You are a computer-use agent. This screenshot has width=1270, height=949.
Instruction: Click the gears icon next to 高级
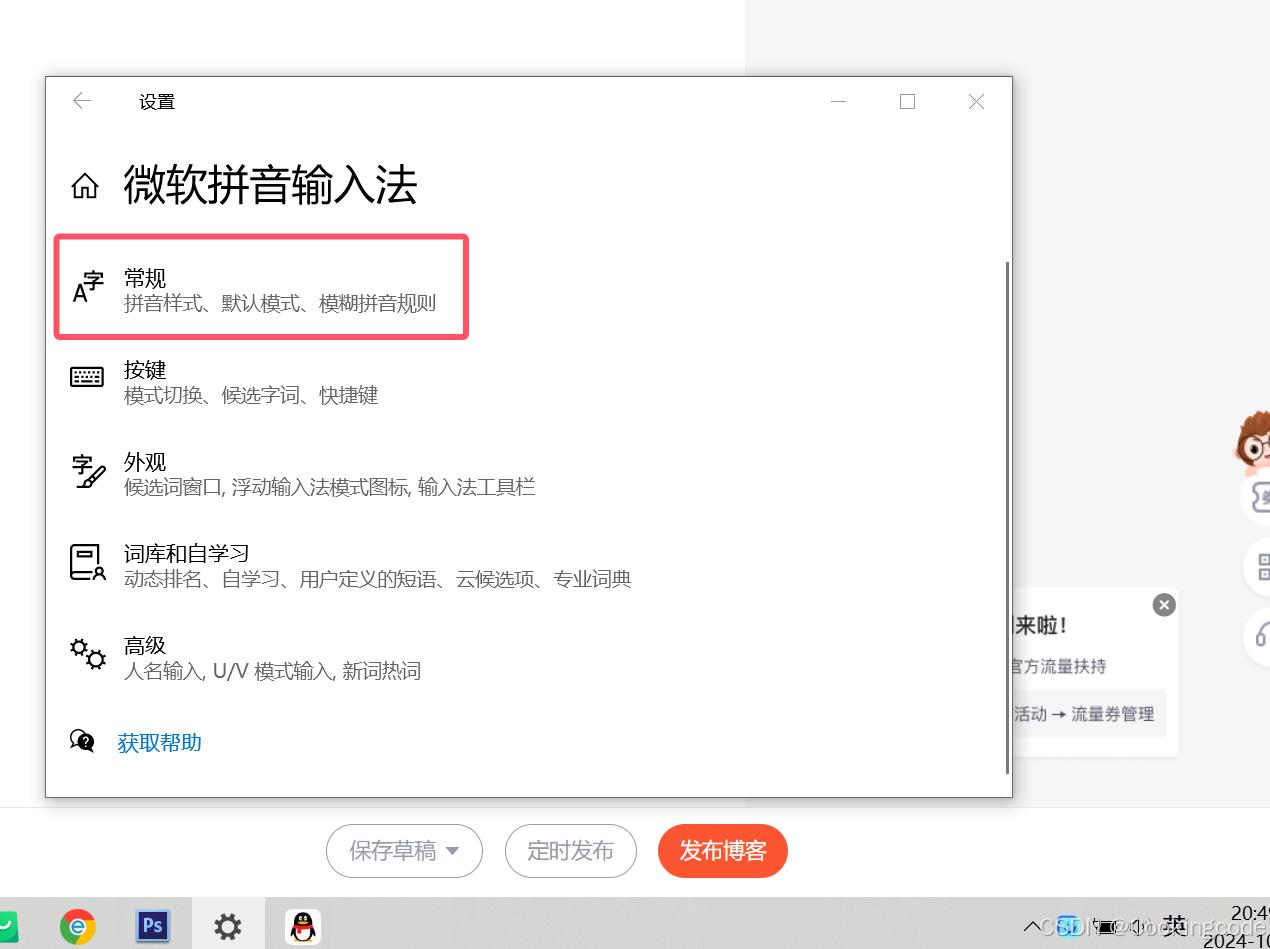pyautogui.click(x=88, y=654)
